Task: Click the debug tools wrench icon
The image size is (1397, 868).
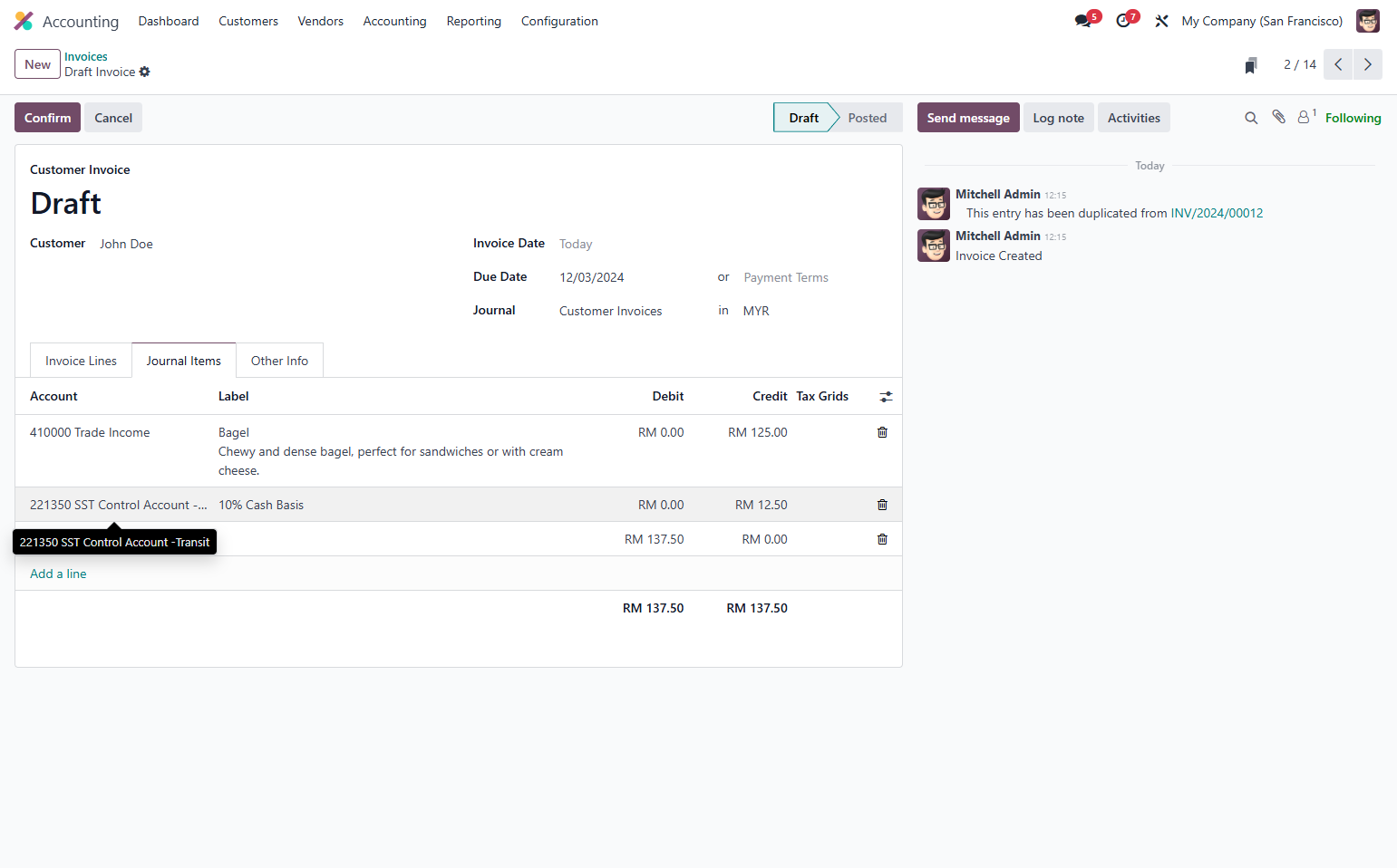Action: tap(1161, 21)
